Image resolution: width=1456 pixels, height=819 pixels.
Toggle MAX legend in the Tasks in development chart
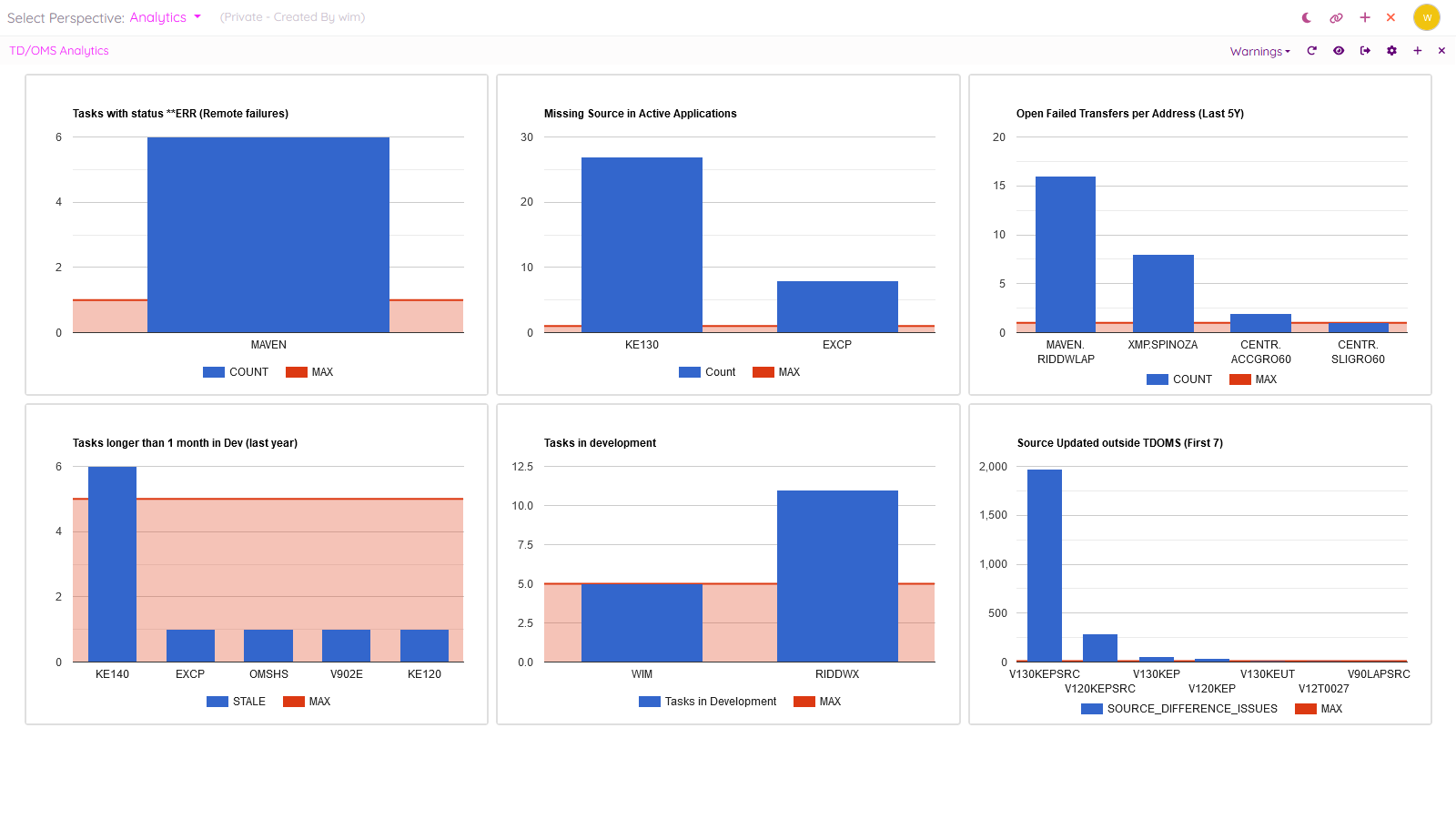(817, 702)
